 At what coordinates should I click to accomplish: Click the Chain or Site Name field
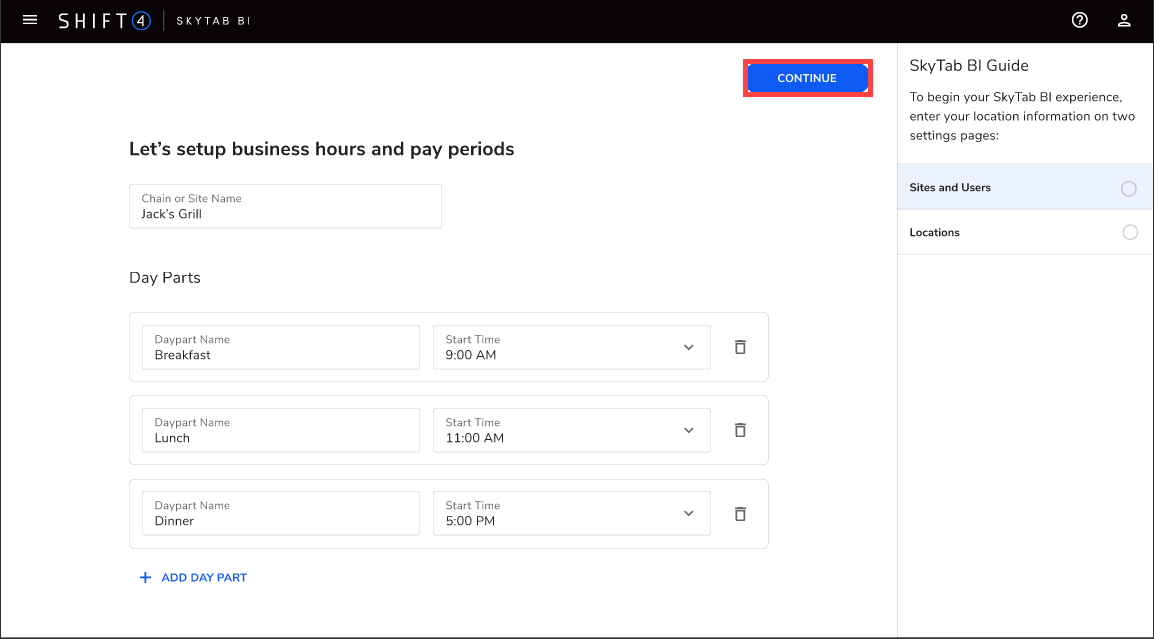point(285,207)
